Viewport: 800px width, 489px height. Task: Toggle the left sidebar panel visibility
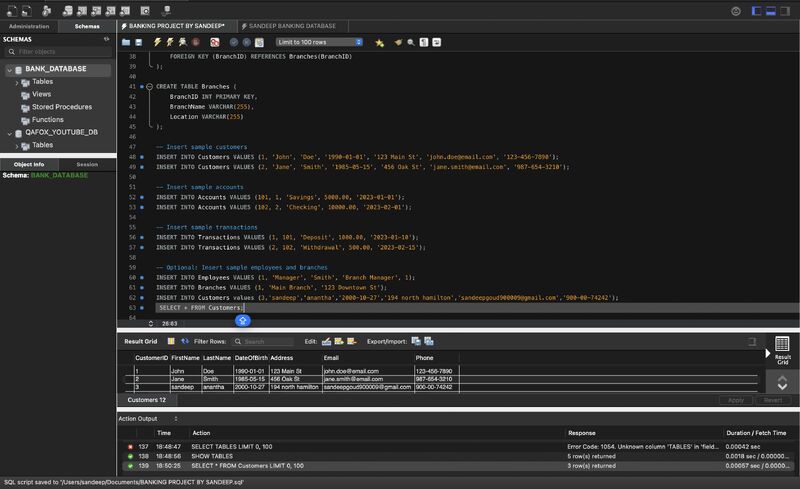coord(757,10)
